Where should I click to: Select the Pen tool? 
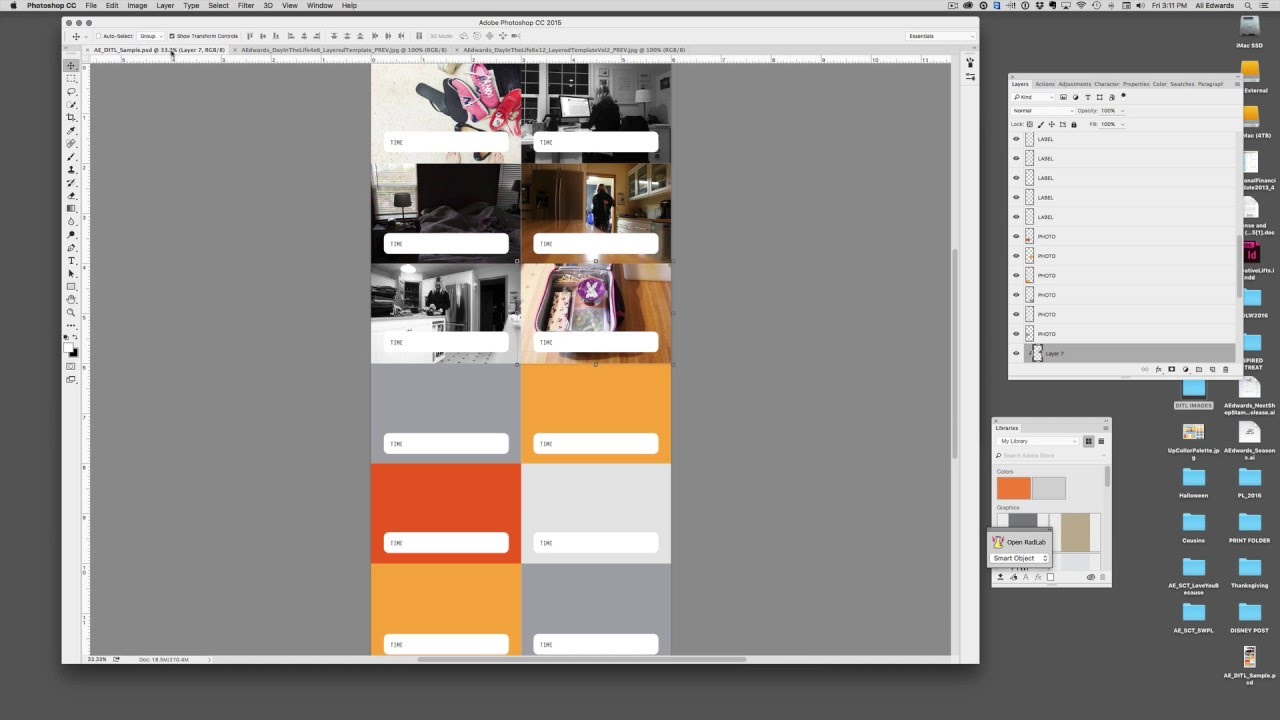[x=71, y=248]
